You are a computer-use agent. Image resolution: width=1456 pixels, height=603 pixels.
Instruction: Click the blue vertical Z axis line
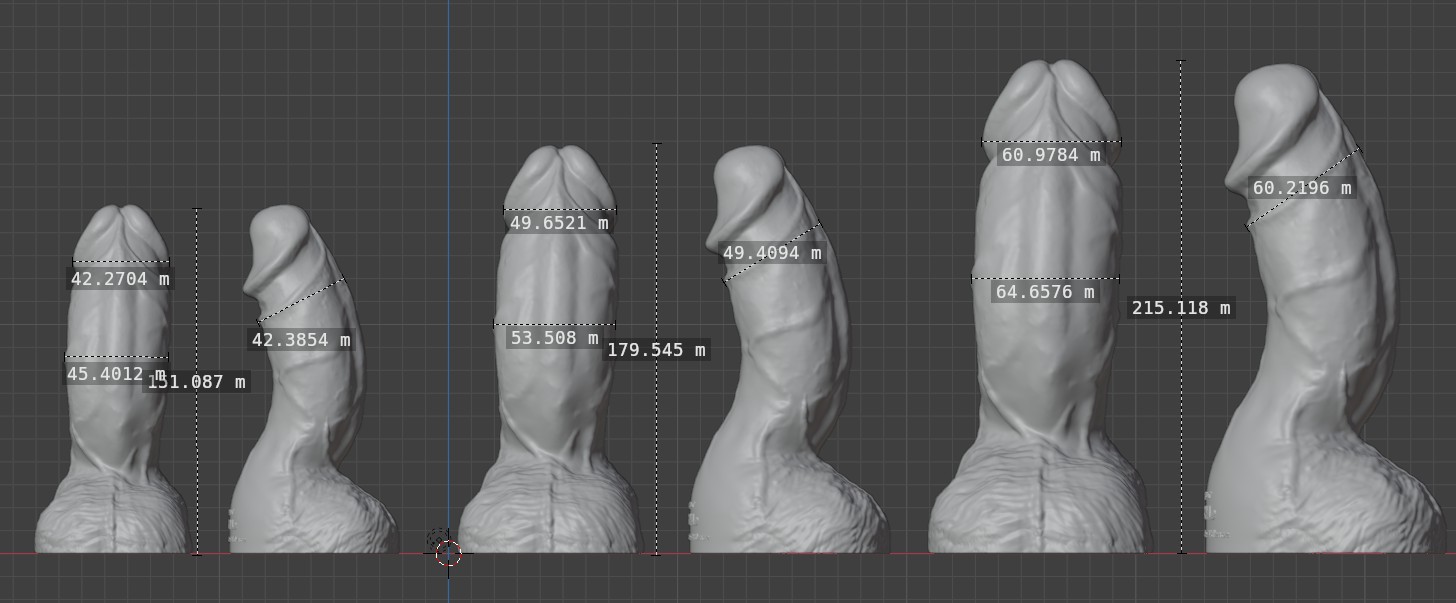point(448,270)
